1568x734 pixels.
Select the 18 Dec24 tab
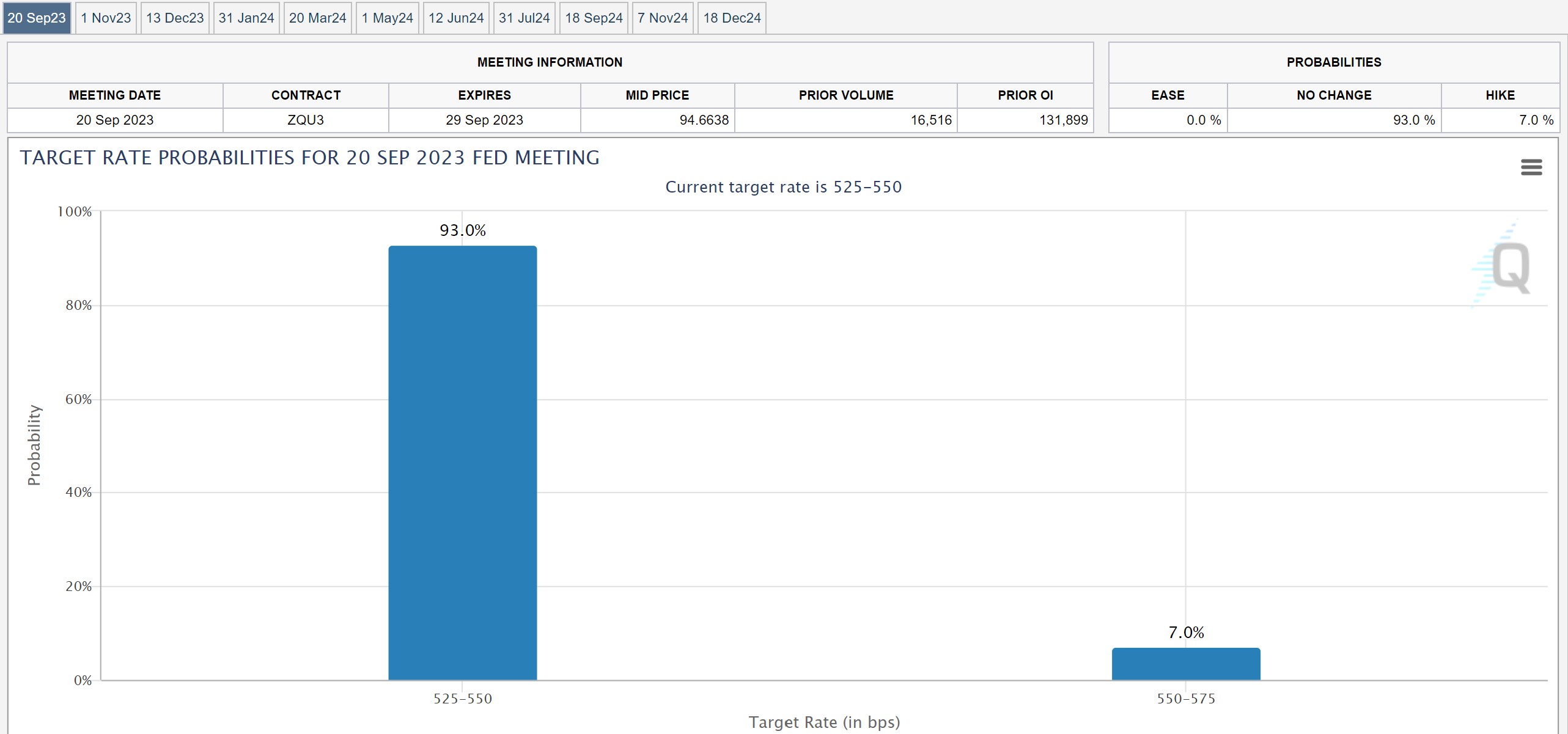pyautogui.click(x=732, y=18)
